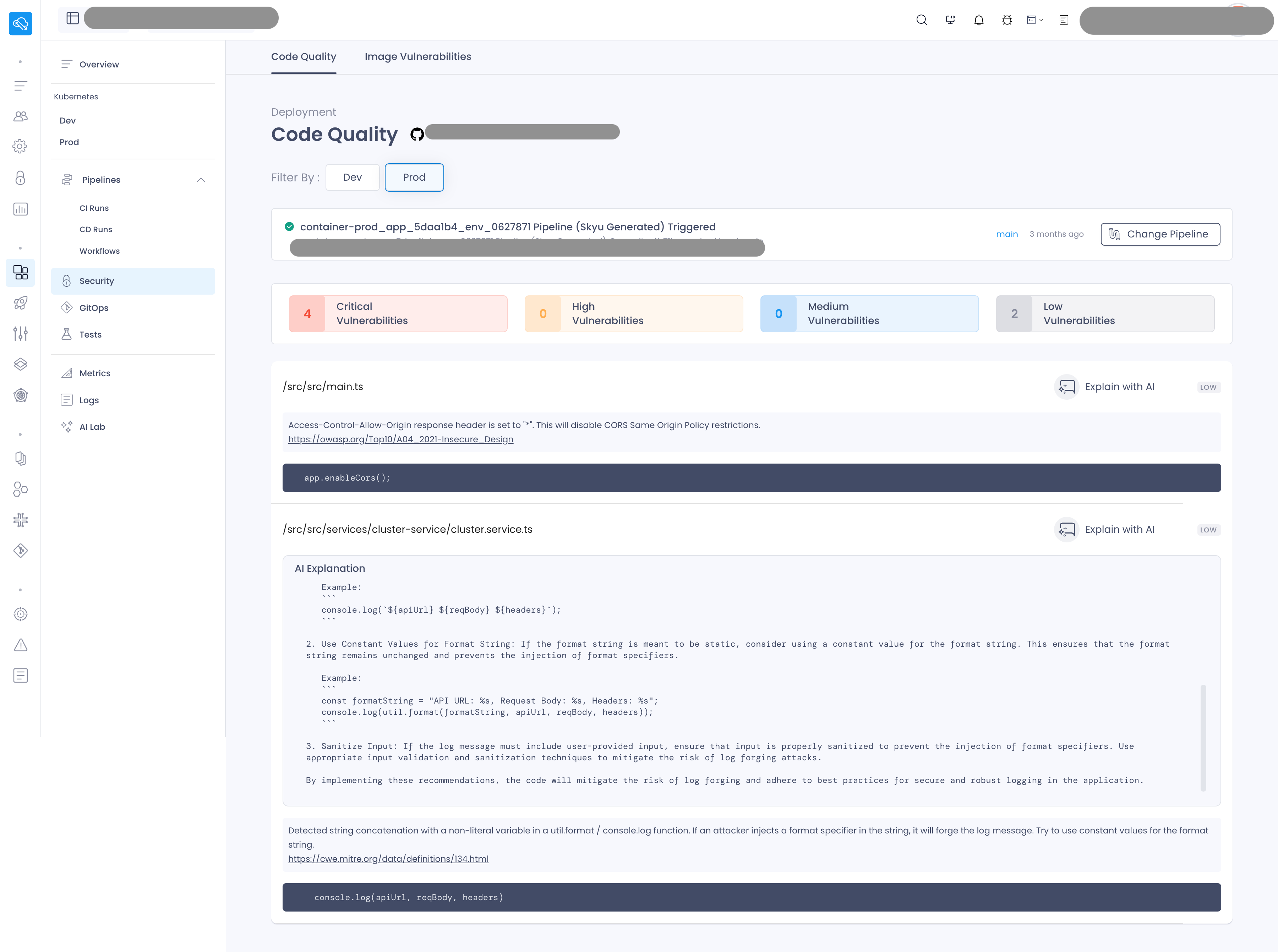The height and width of the screenshot is (952, 1278).
Task: Click the GitHub icon beside Code Quality heading
Action: 417,134
